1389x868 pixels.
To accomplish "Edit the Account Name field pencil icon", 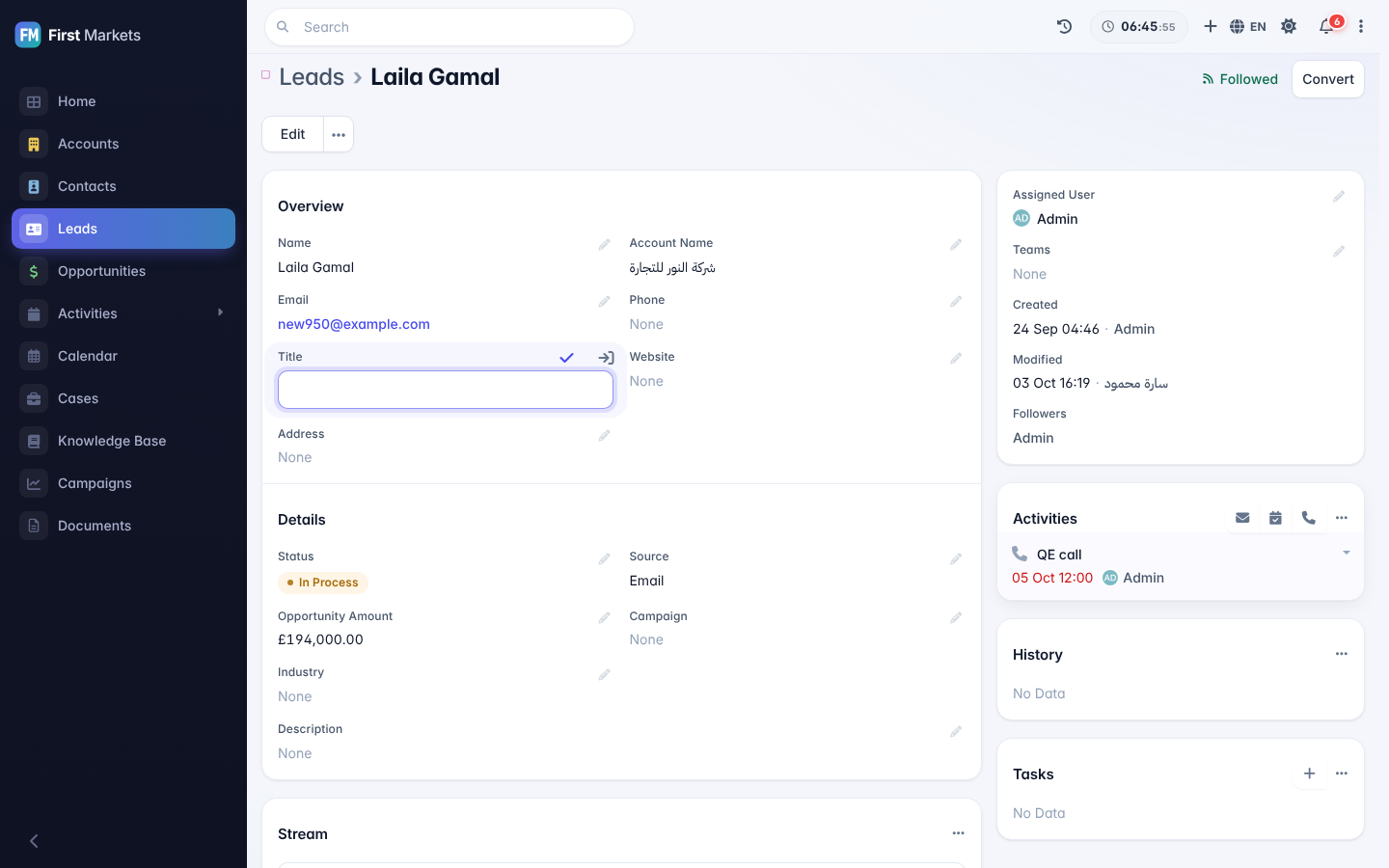I will 956,245.
